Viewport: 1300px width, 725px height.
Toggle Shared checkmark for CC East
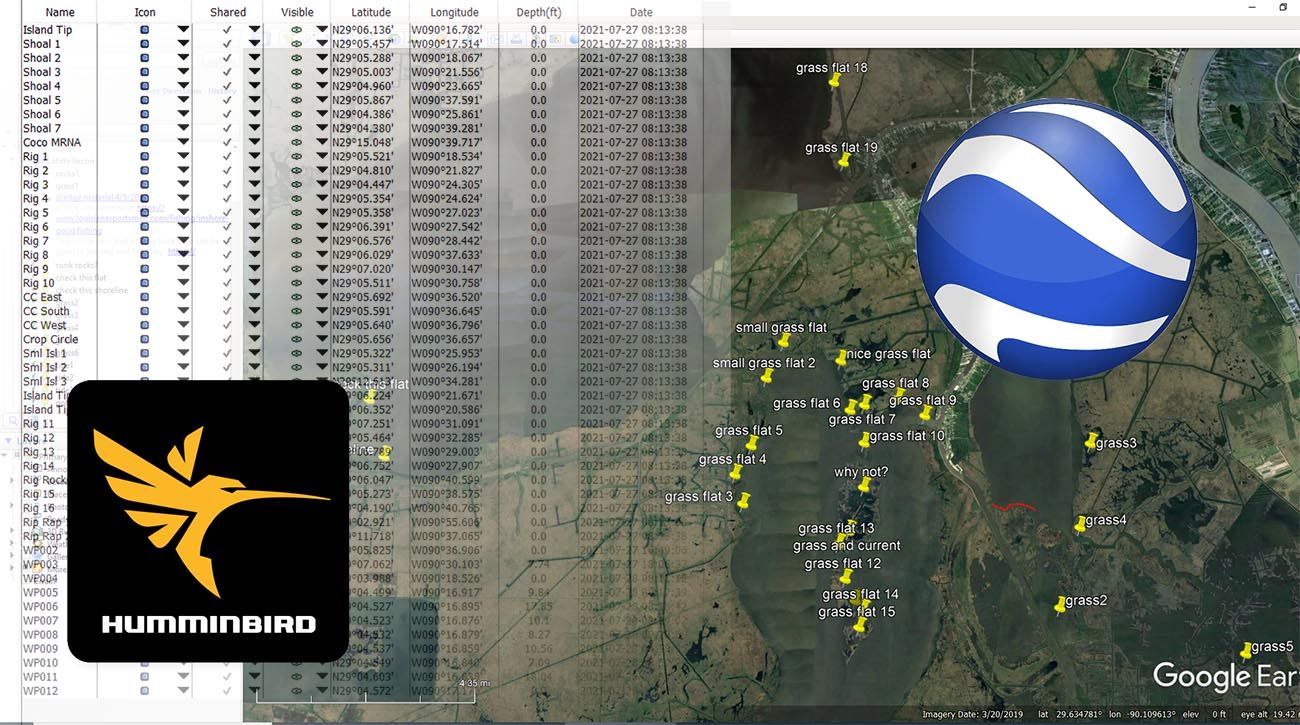click(227, 297)
